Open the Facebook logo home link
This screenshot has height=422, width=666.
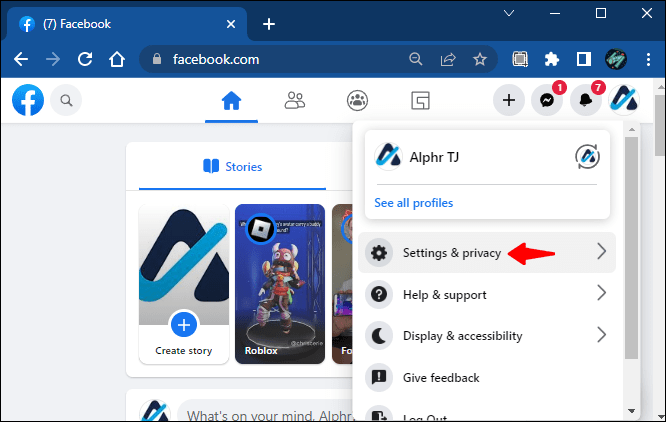coord(28,100)
